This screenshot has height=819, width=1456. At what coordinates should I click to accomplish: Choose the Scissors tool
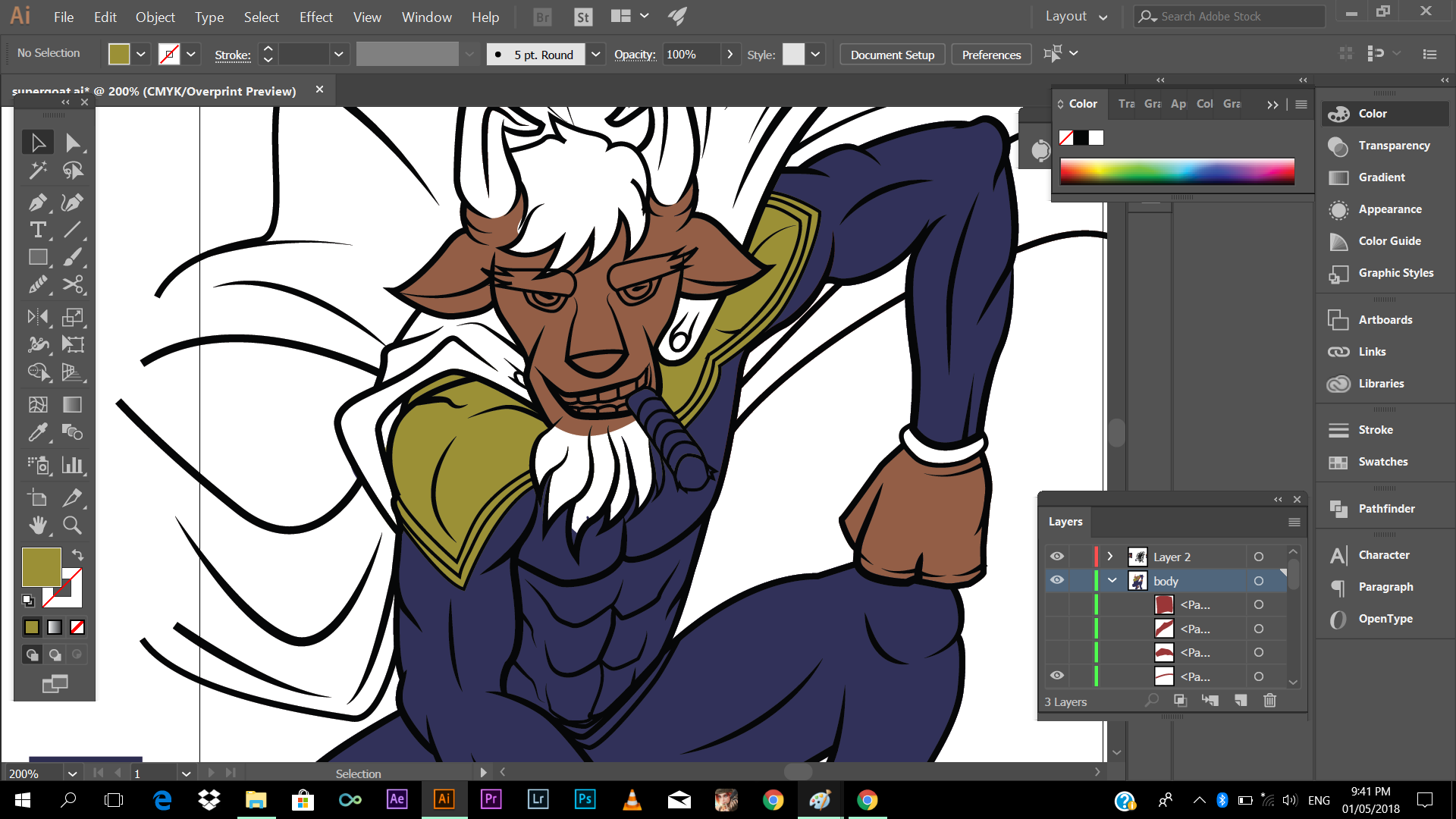(73, 285)
